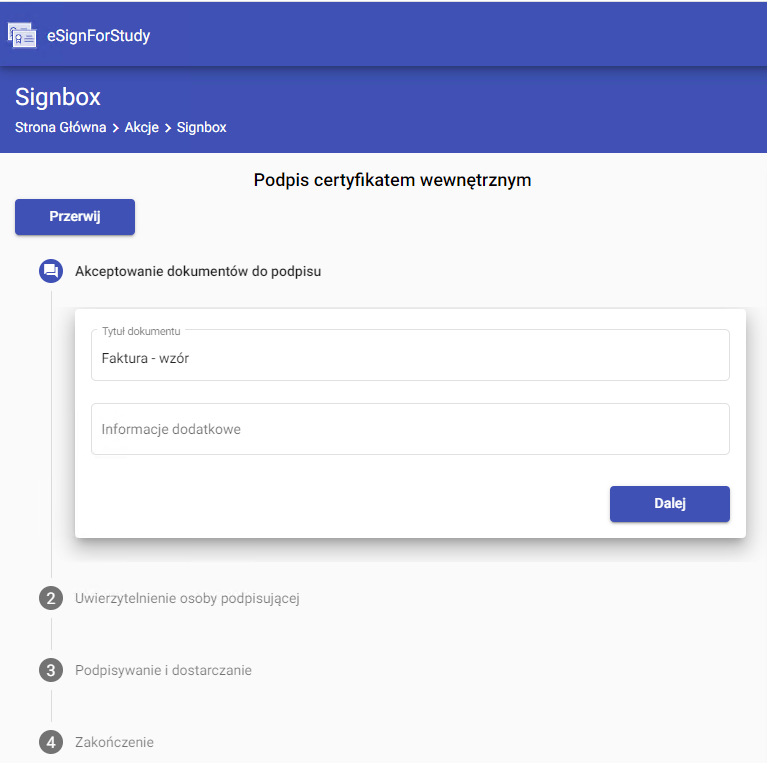Click the Podpis certyfikatem wewnętrznym heading
This screenshot has height=763, width=767.
(392, 180)
